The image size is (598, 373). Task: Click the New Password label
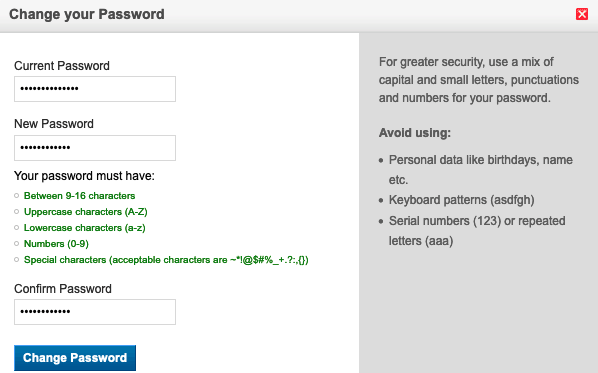point(54,124)
